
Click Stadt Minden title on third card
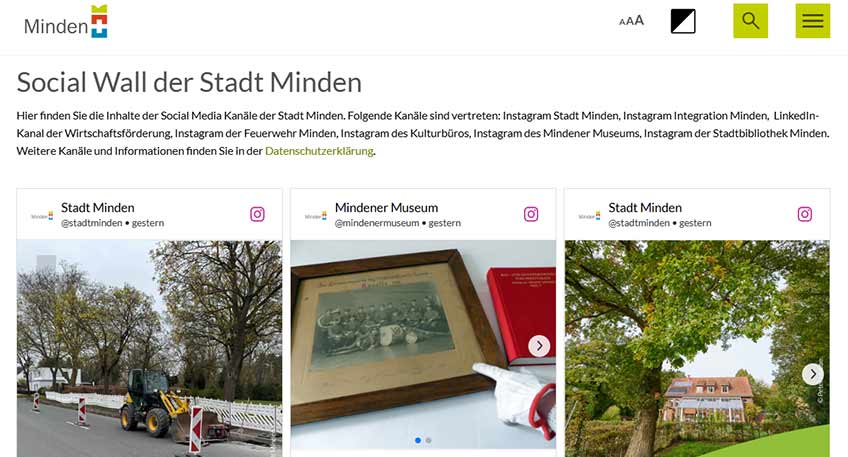pos(645,208)
